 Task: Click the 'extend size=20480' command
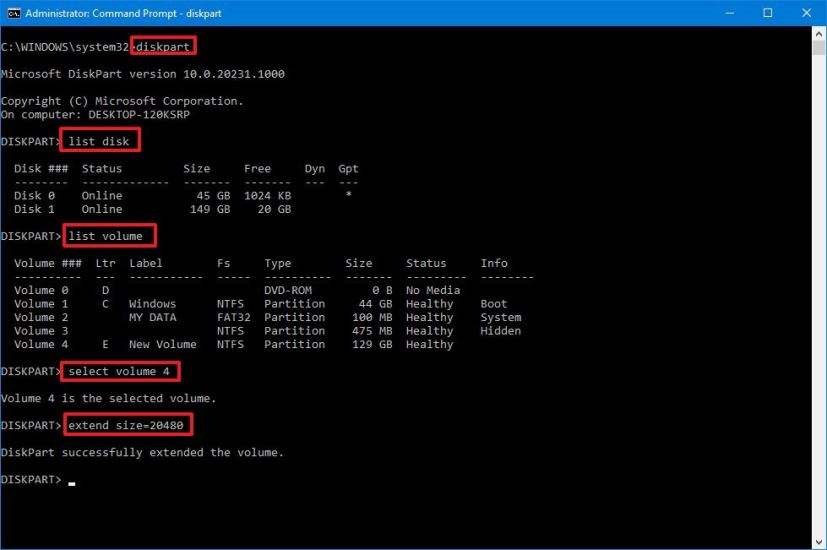pos(126,425)
